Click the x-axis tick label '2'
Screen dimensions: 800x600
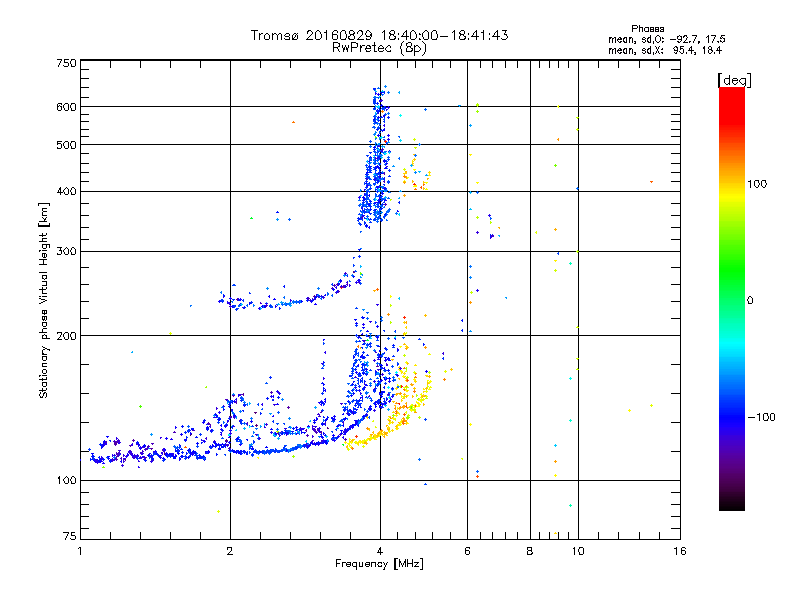pos(230,551)
